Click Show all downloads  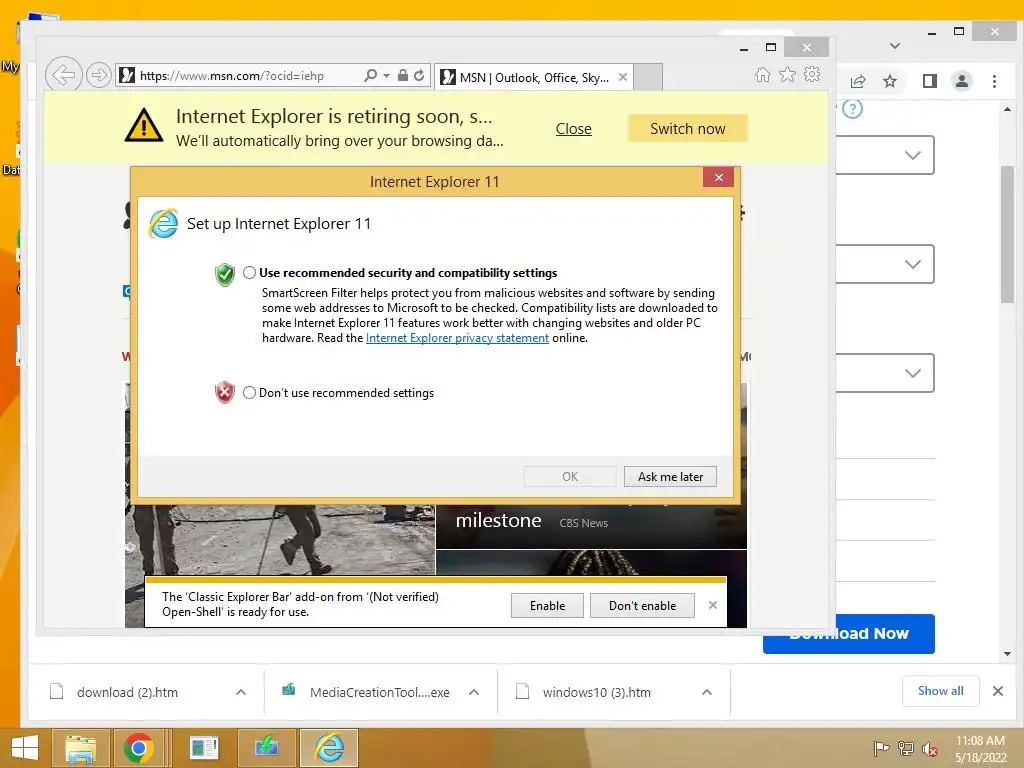click(940, 691)
